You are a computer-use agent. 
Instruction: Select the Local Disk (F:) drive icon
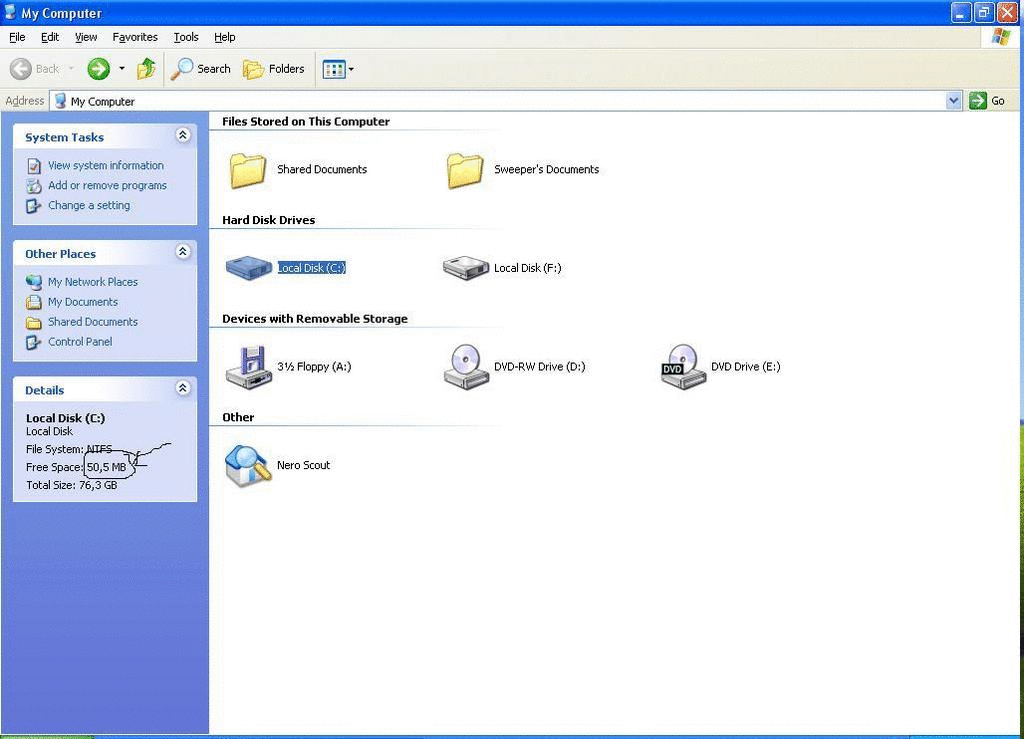(x=465, y=268)
